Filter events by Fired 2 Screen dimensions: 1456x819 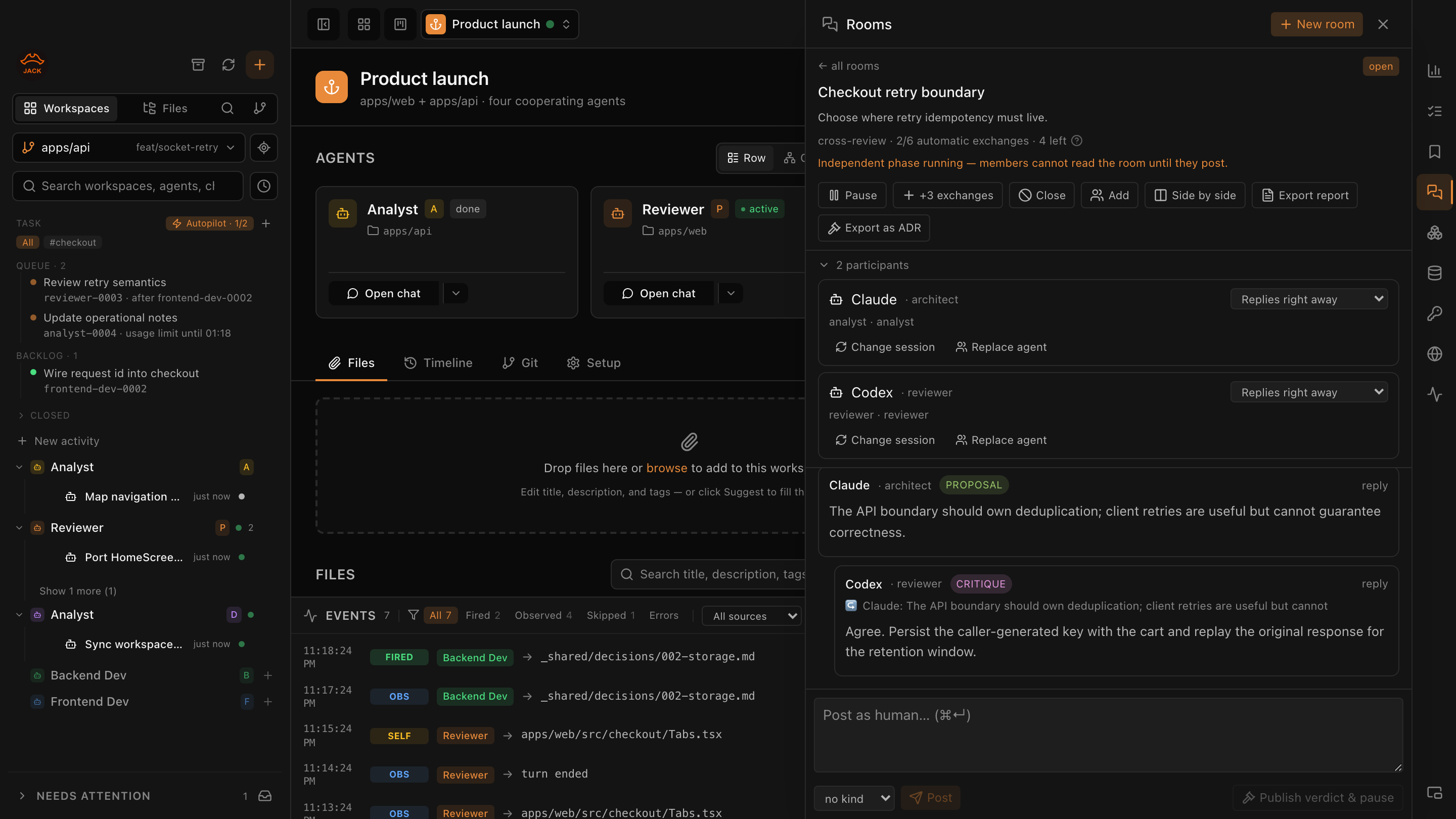click(x=483, y=616)
